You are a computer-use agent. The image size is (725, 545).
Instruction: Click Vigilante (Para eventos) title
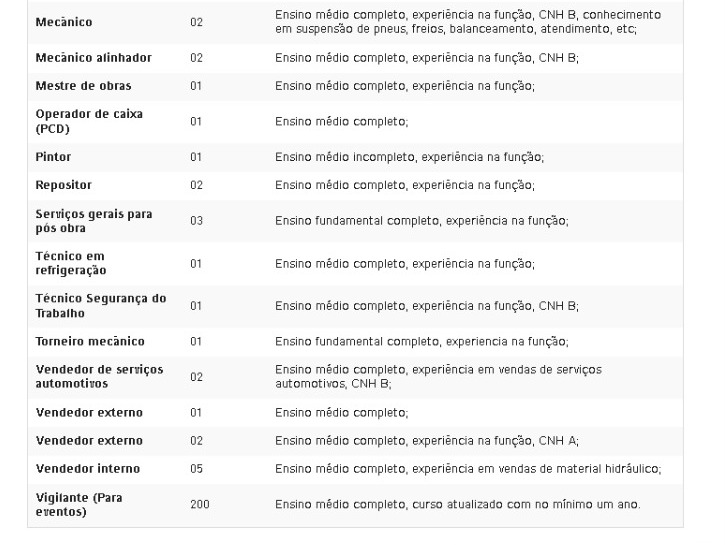pos(79,504)
